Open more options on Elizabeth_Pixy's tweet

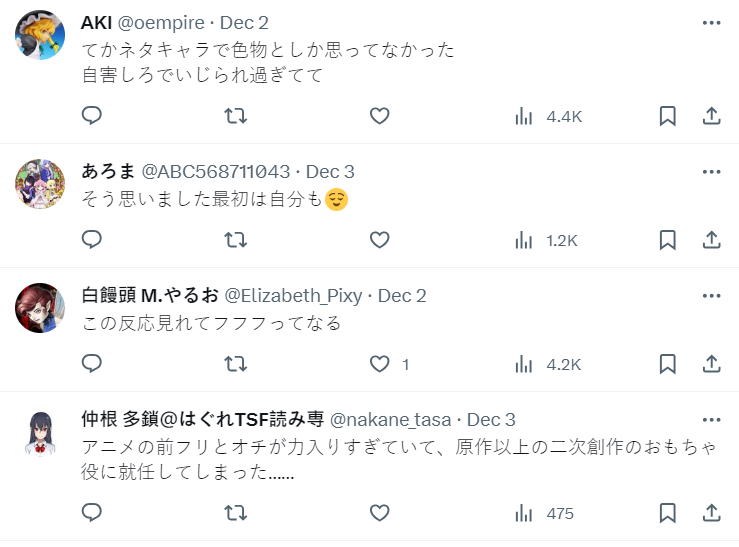[x=711, y=295]
